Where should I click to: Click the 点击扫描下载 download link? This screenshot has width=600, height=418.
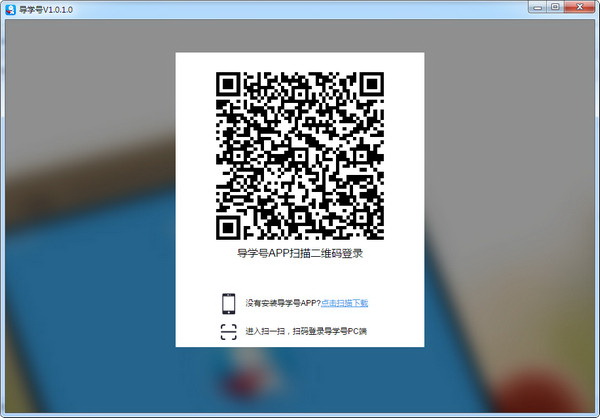coord(344,303)
